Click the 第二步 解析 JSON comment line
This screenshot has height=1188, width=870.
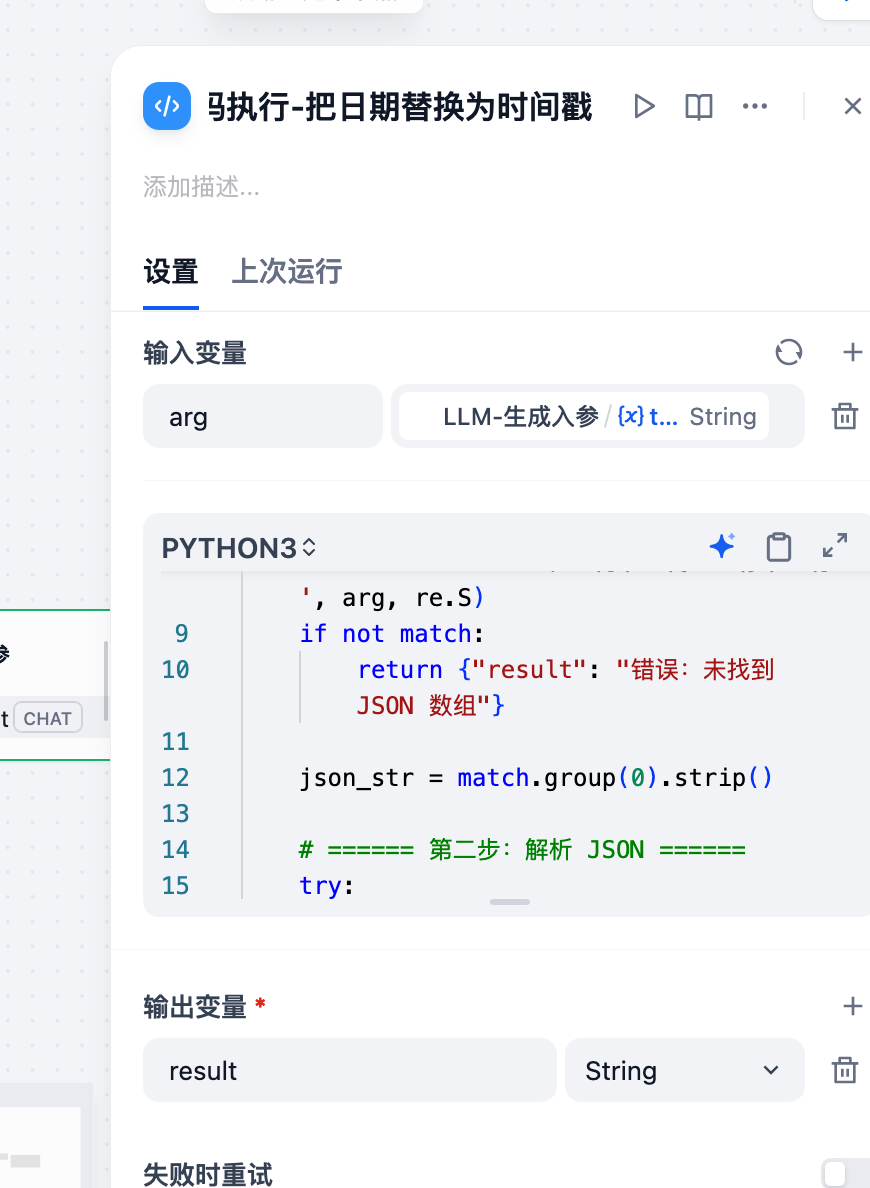(x=522, y=849)
